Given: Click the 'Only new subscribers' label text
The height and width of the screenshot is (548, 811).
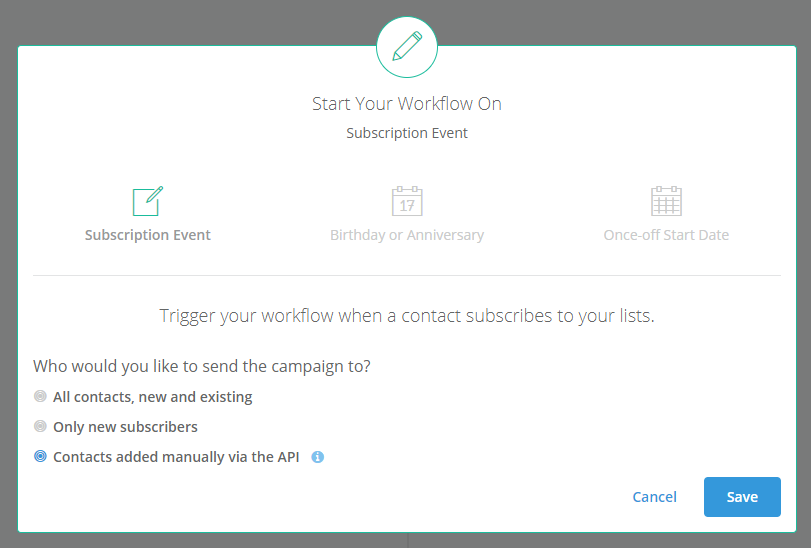Looking at the screenshot, I should pos(125,427).
